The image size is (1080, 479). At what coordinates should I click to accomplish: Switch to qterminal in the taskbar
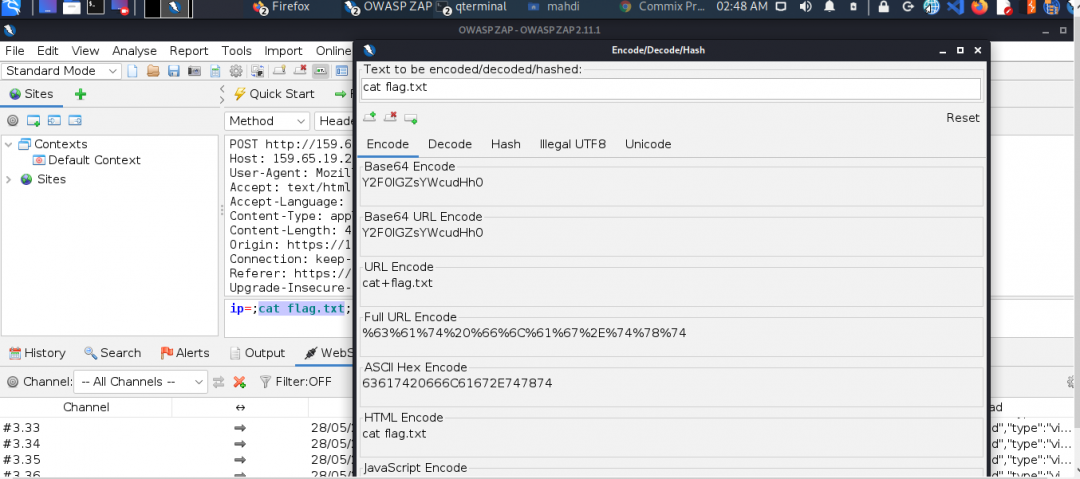(472, 8)
